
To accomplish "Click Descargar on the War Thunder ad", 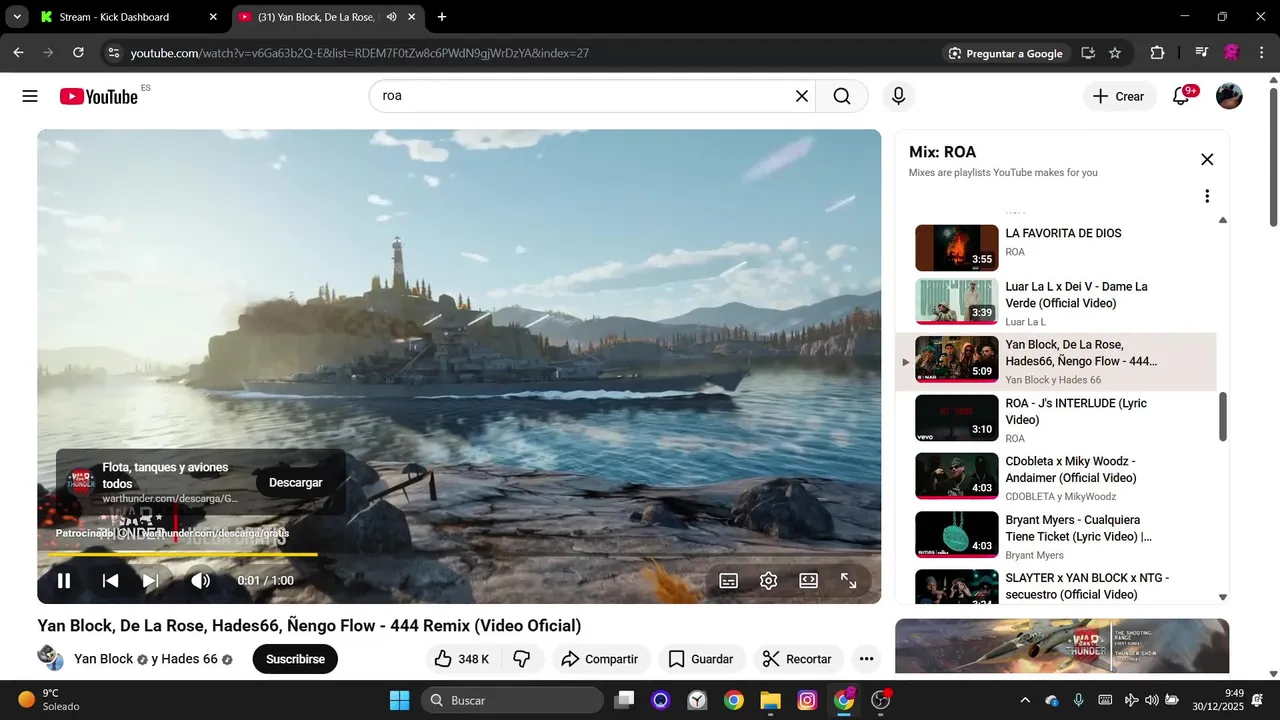I will pos(296,482).
